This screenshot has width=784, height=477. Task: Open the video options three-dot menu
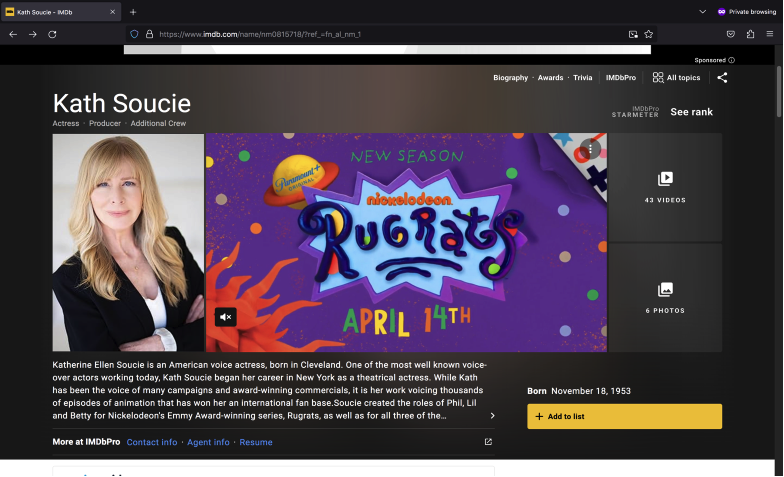(591, 149)
